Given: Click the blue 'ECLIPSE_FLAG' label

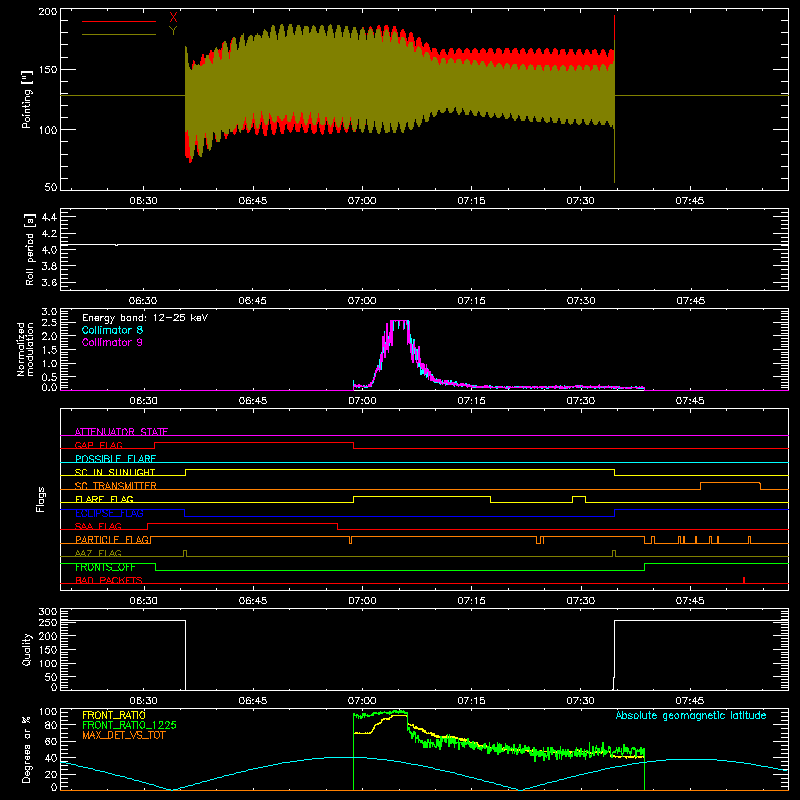Looking at the screenshot, I should click(109, 513).
